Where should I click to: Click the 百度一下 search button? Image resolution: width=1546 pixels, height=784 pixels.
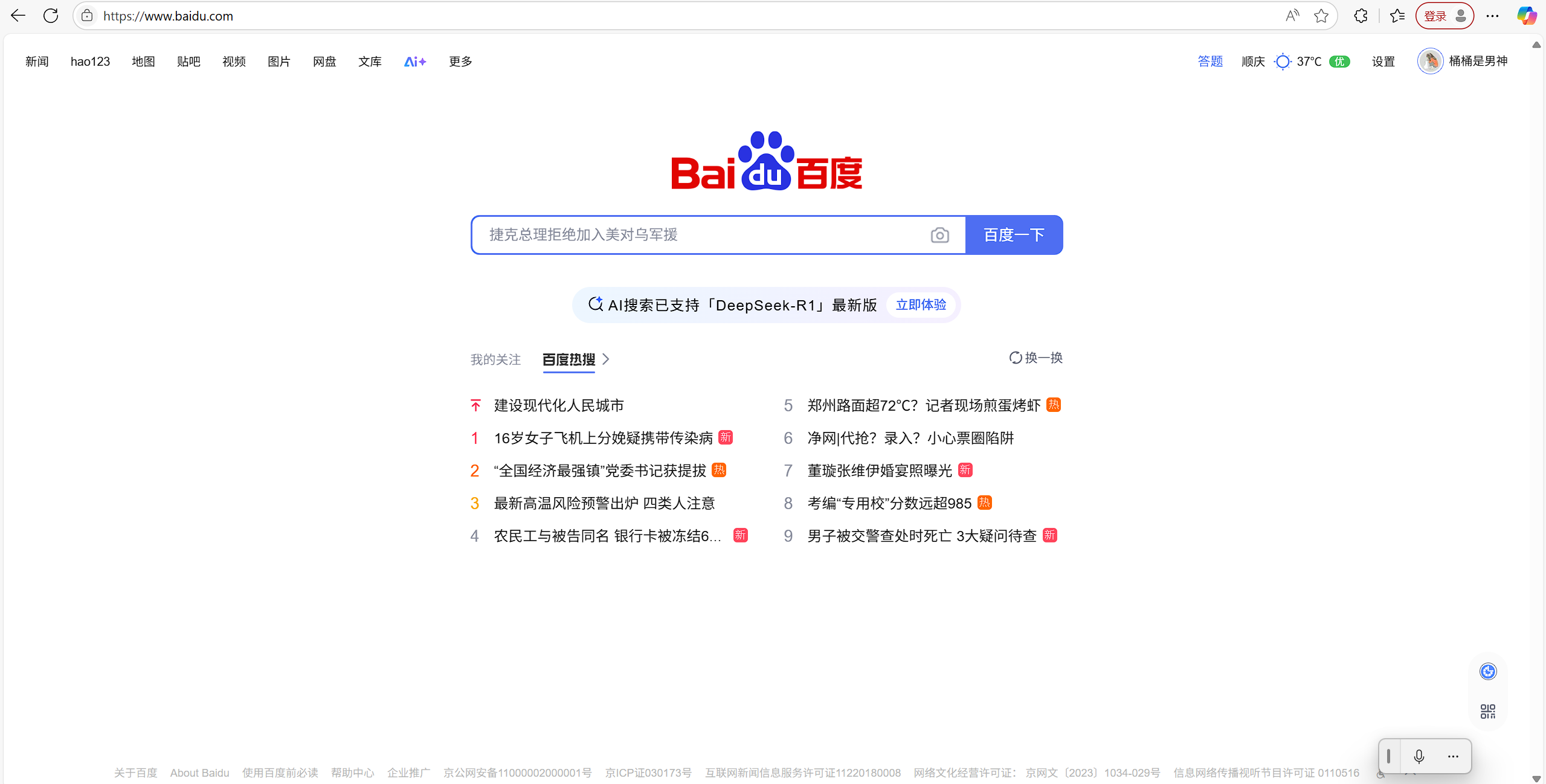[x=1014, y=235]
